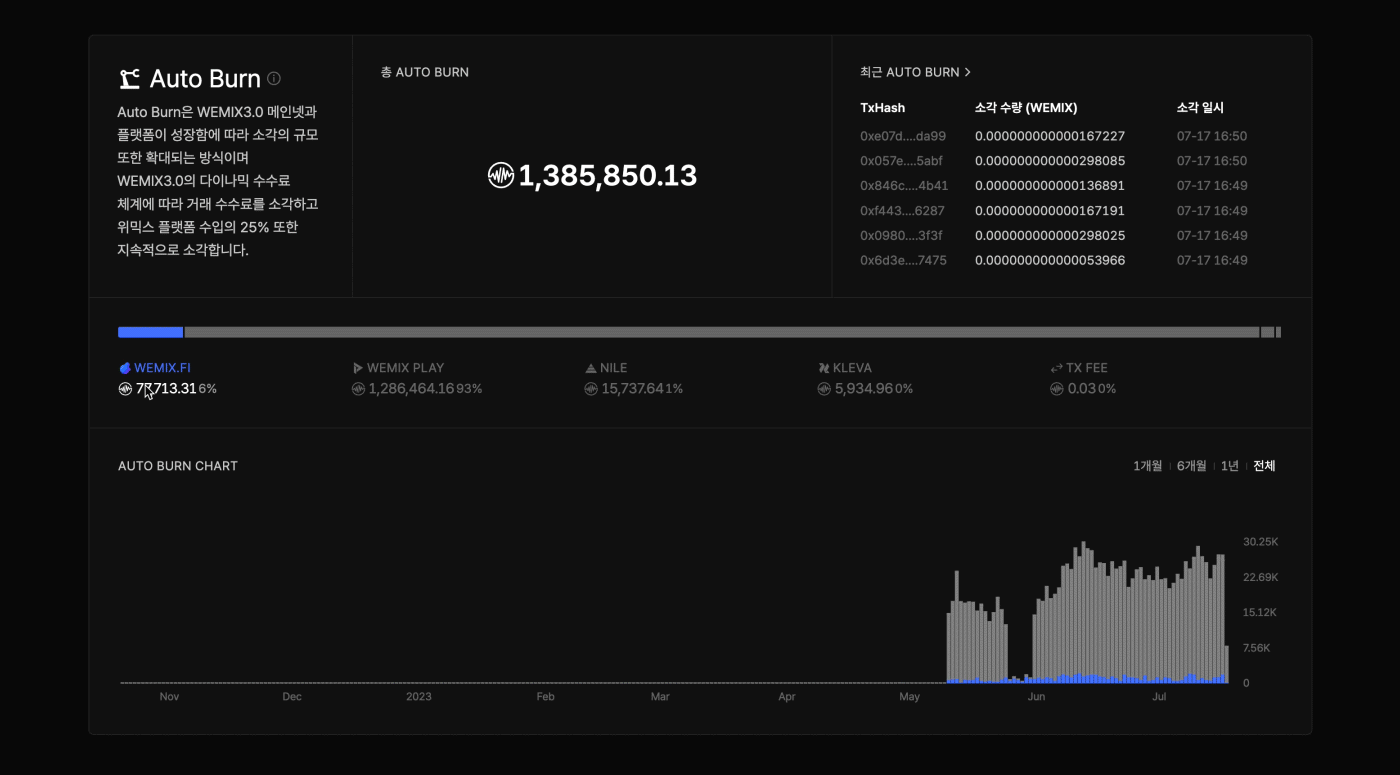The height and width of the screenshot is (775, 1400).
Task: Open transaction 0xe07d....da99
Action: click(903, 136)
